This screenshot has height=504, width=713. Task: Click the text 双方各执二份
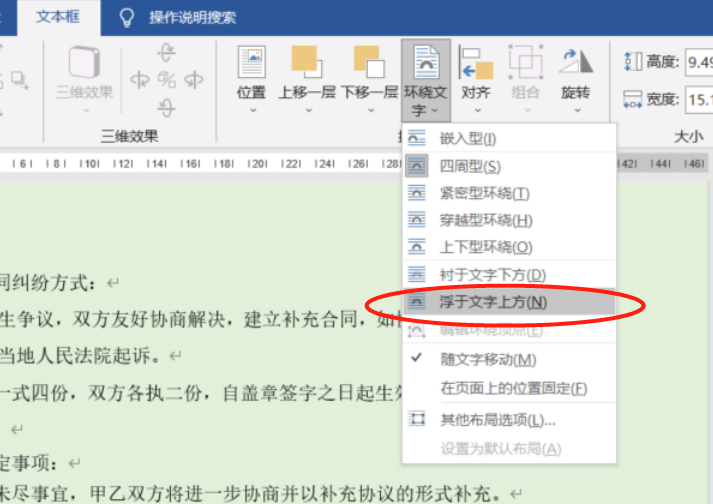point(145,393)
